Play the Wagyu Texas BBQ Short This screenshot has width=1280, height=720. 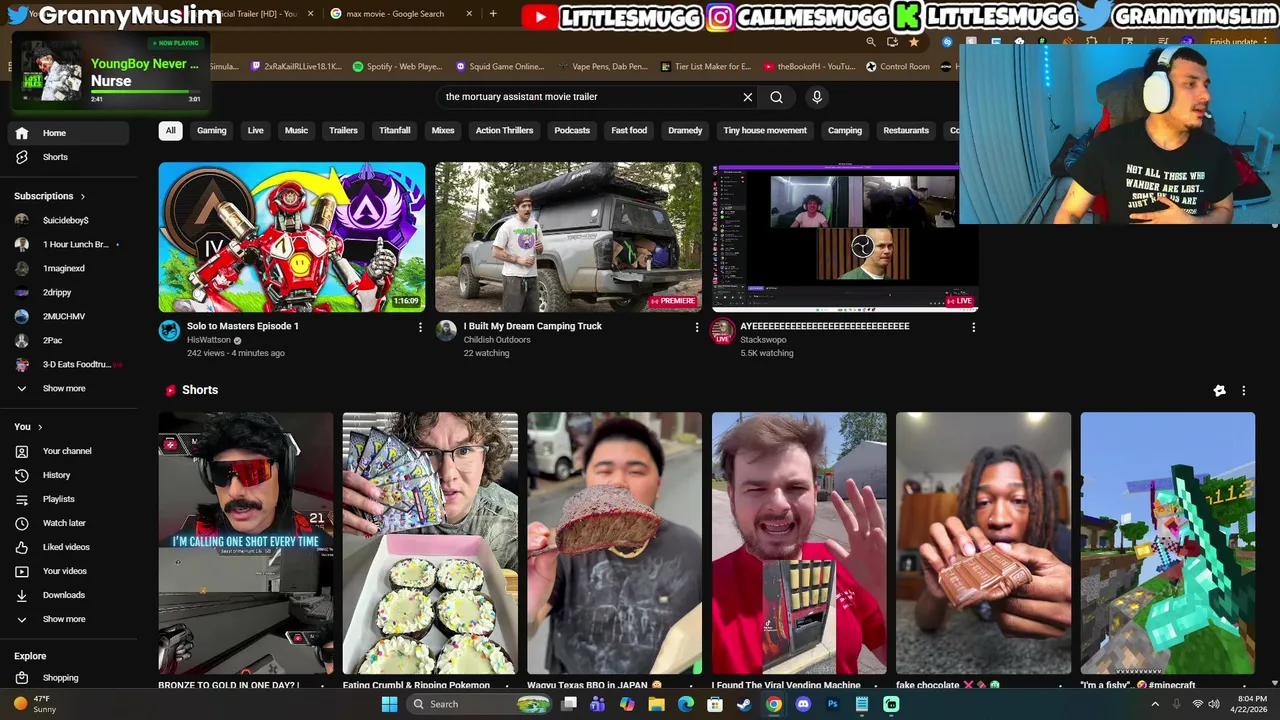(614, 544)
